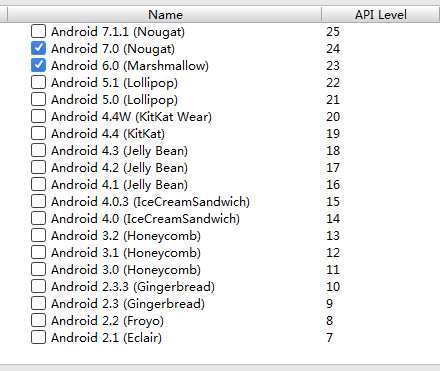Viewport: 440px width, 371px height.
Task: Click API level value 20
Action: click(x=333, y=117)
